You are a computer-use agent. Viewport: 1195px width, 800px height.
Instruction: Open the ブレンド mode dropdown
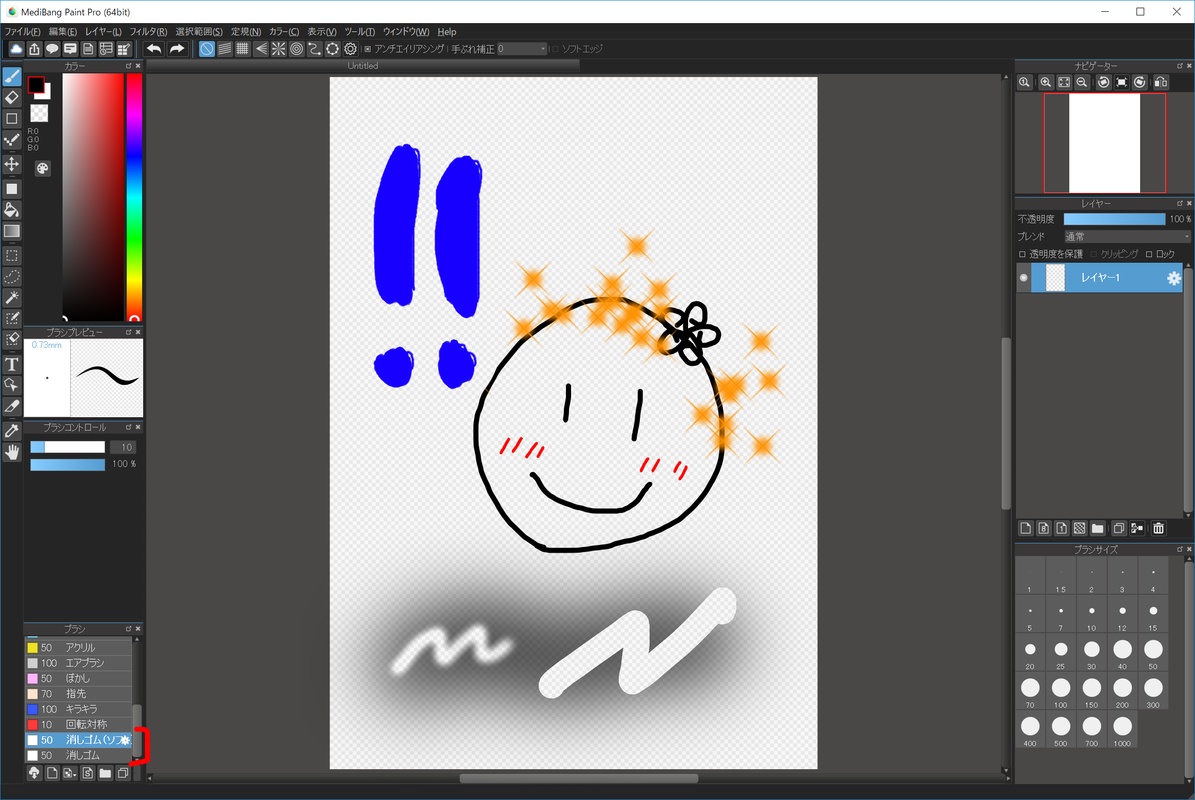tap(1127, 237)
